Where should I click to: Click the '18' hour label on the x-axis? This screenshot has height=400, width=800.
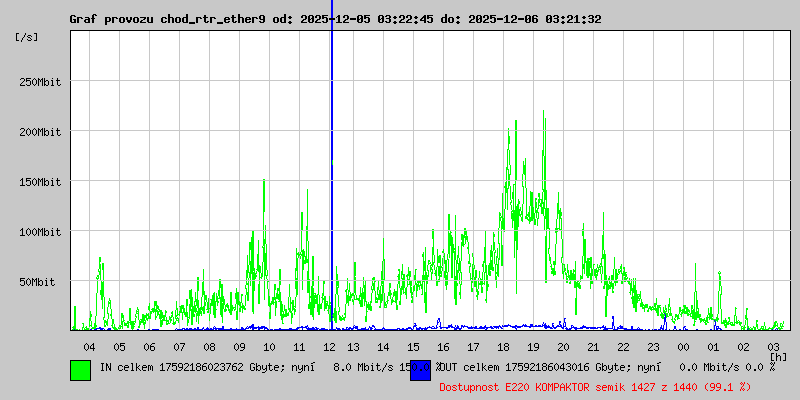click(503, 346)
